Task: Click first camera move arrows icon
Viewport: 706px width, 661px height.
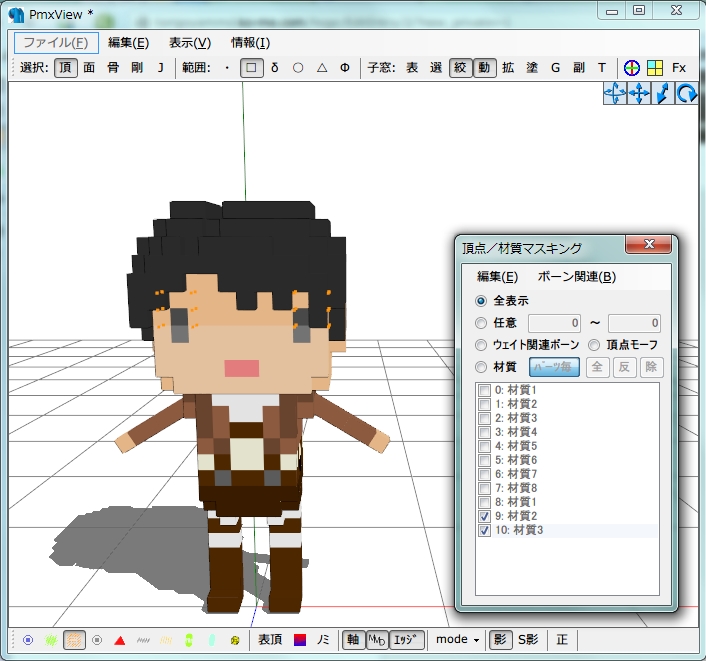Action: point(615,94)
